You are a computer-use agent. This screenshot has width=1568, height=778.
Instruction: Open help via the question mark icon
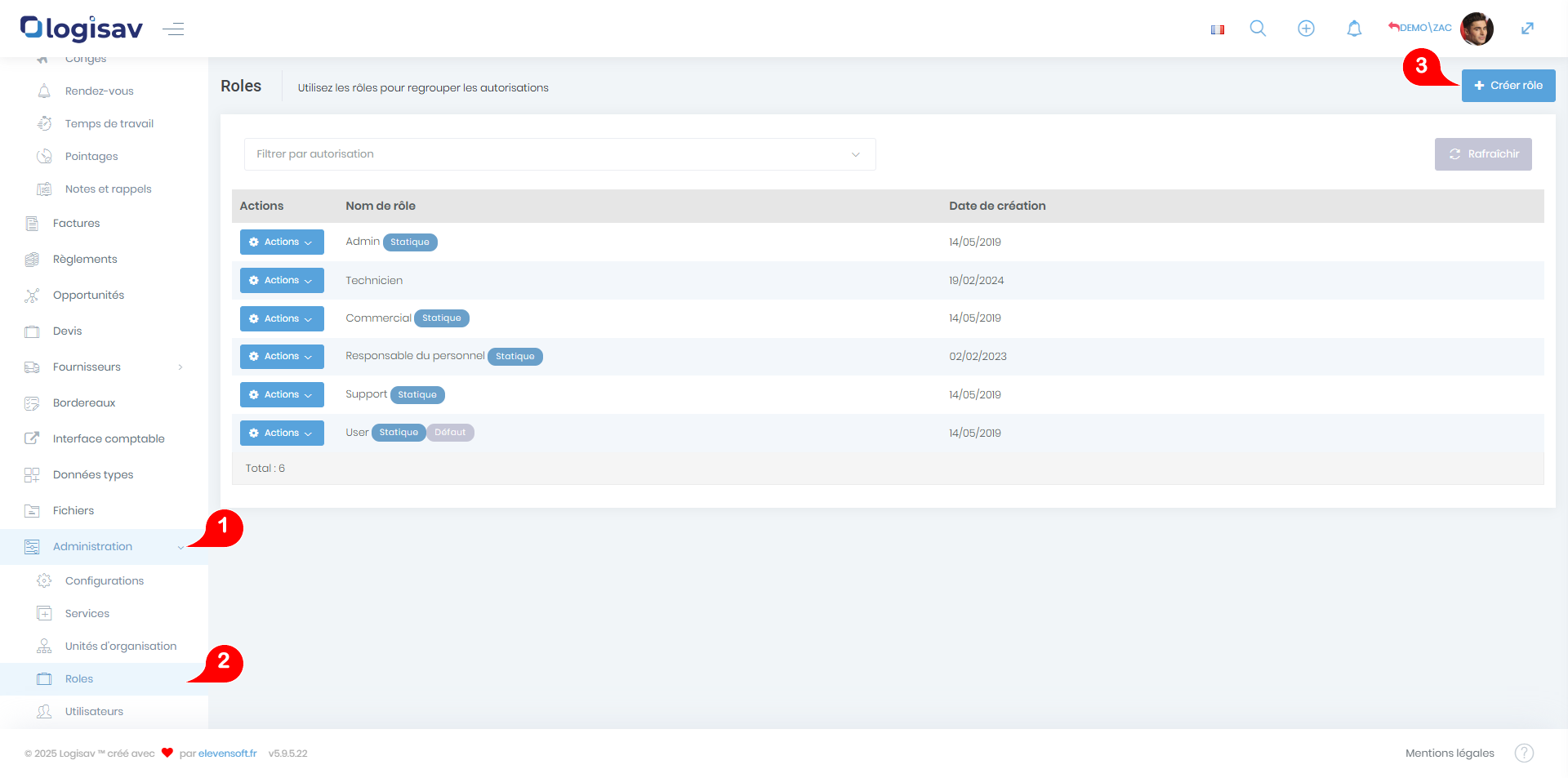[x=1524, y=753]
